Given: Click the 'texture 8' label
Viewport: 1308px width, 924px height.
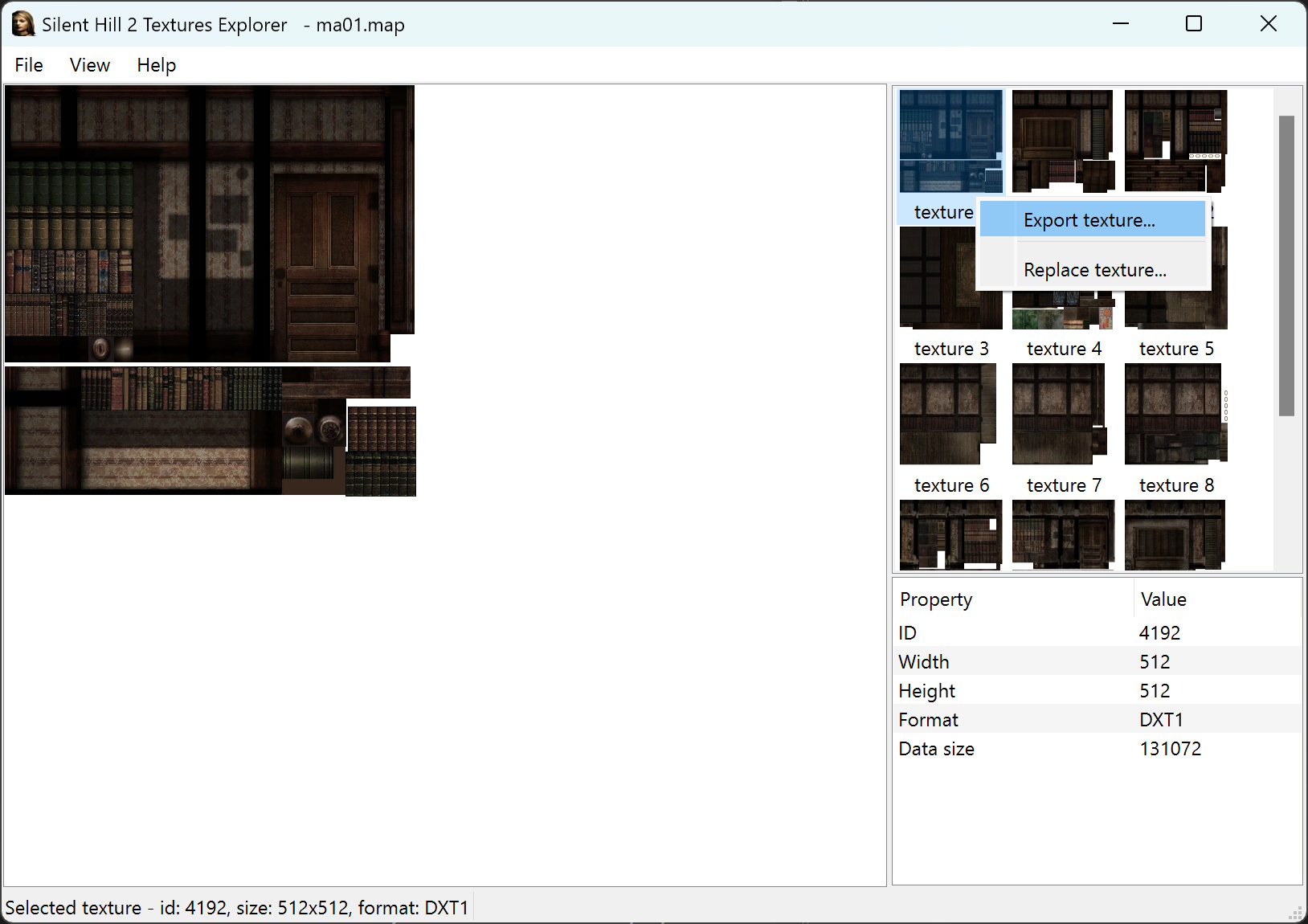Looking at the screenshot, I should pos(1176,485).
